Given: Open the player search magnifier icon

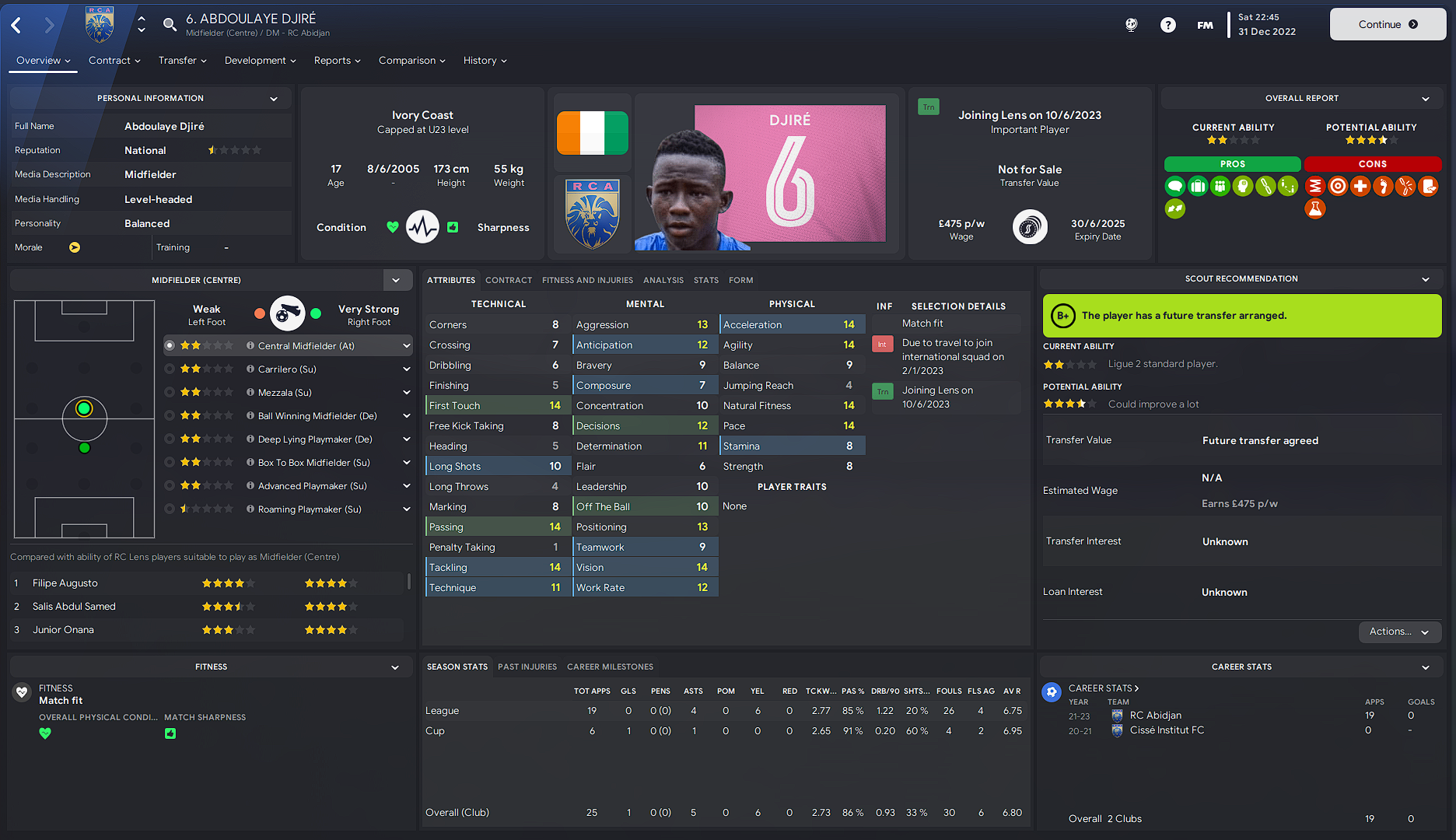Looking at the screenshot, I should (x=170, y=25).
